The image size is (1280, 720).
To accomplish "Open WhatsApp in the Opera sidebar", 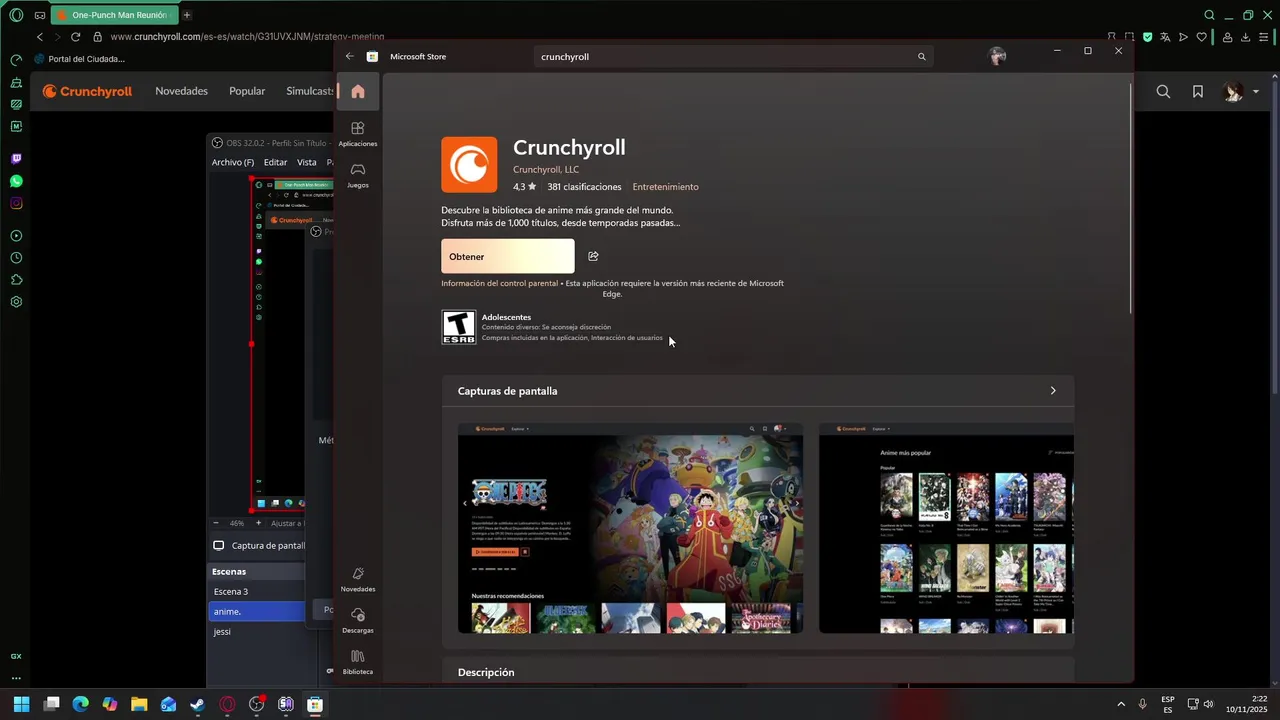I will [16, 181].
